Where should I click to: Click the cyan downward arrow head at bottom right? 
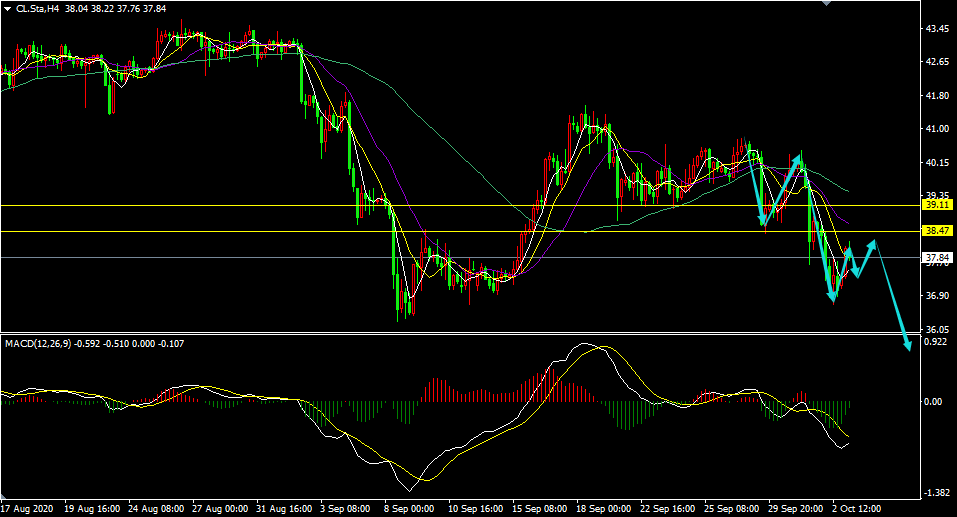(x=907, y=345)
